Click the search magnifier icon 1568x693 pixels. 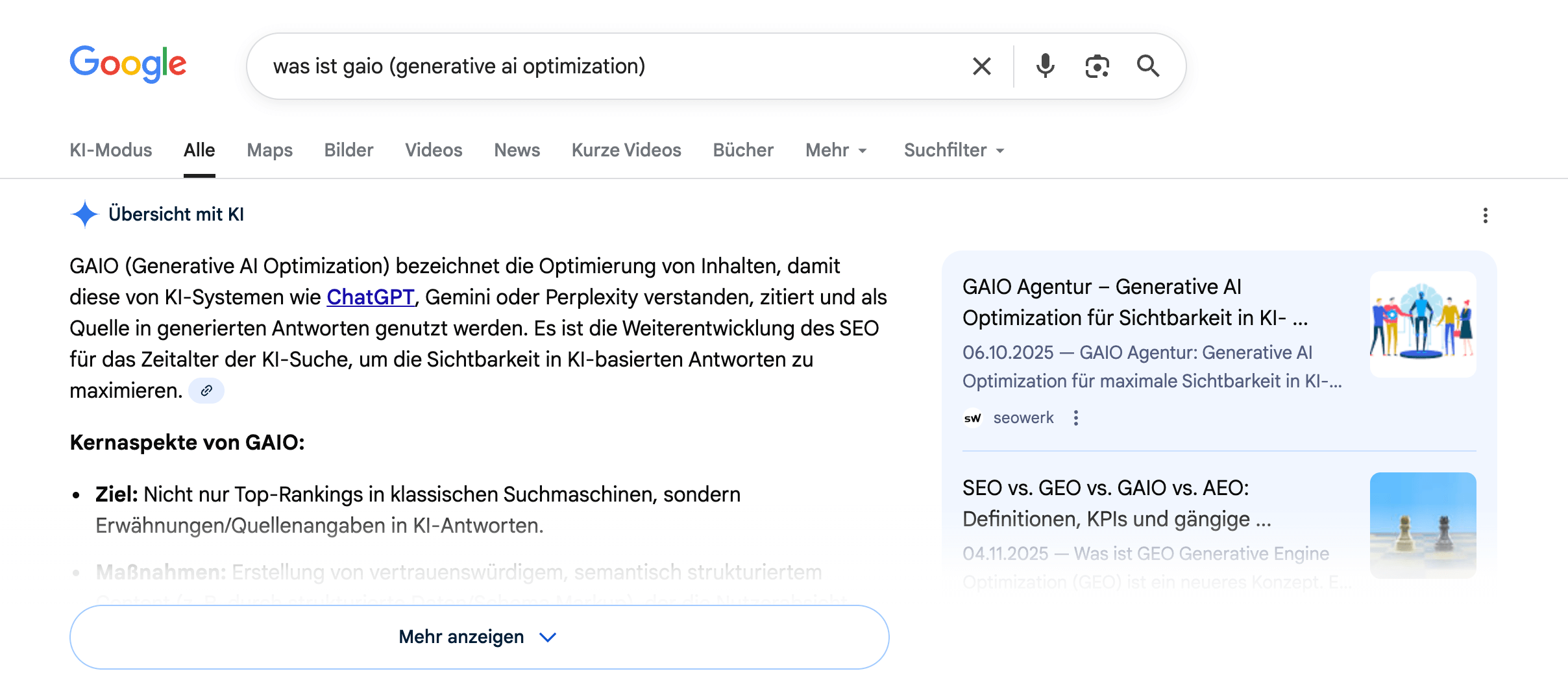click(x=1149, y=66)
